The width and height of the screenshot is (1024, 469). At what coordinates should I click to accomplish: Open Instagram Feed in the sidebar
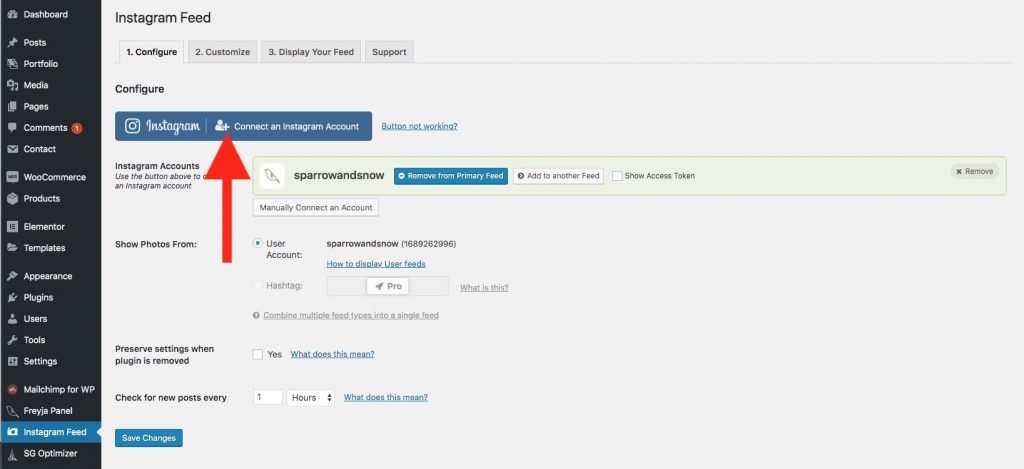click(x=50, y=432)
